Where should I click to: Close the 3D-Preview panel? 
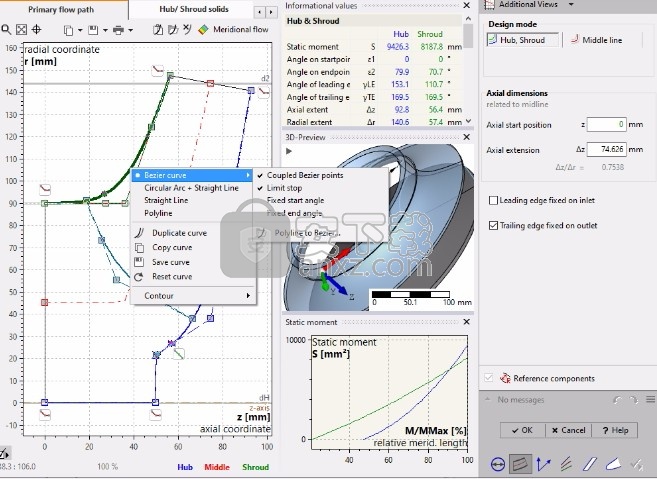[466, 137]
